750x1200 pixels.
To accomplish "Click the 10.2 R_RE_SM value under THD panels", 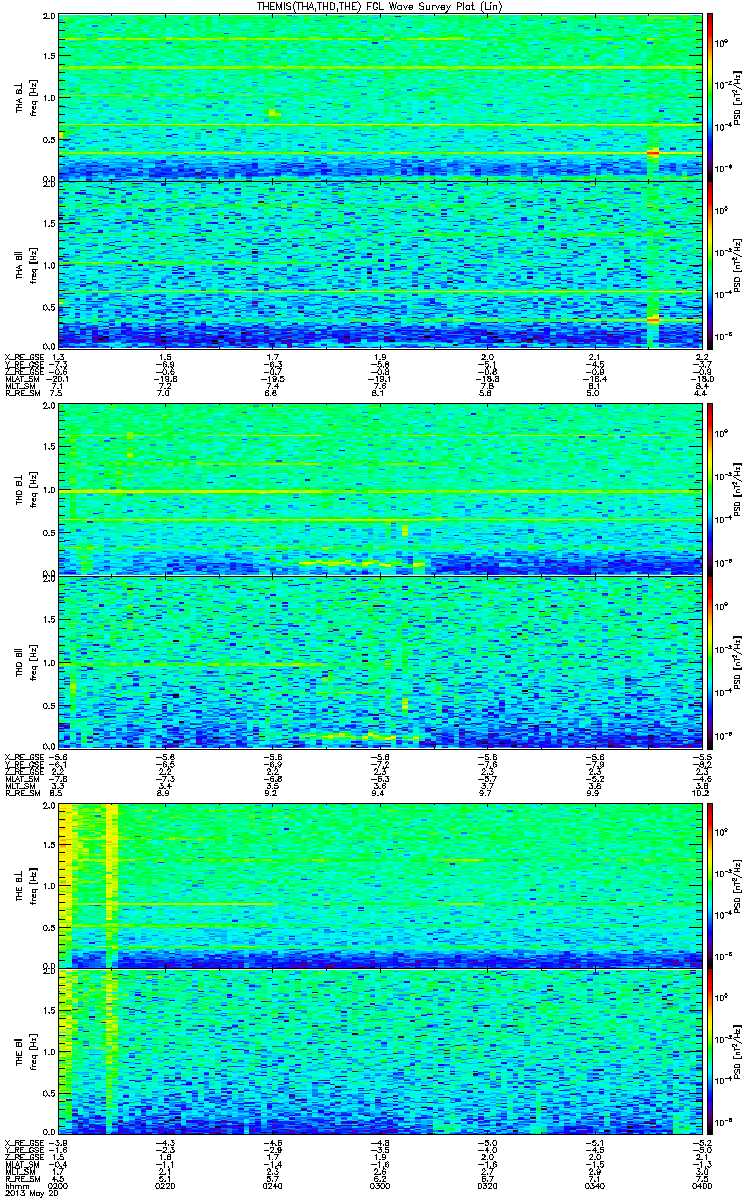I will (701, 792).
